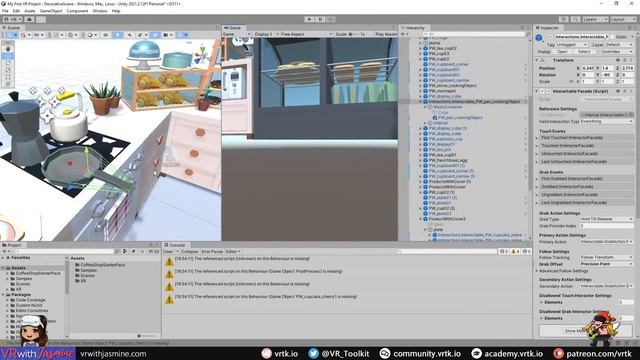The width and height of the screenshot is (640, 360).
Task: Open the Tag dropdown (Untagged)
Action: [572, 44]
